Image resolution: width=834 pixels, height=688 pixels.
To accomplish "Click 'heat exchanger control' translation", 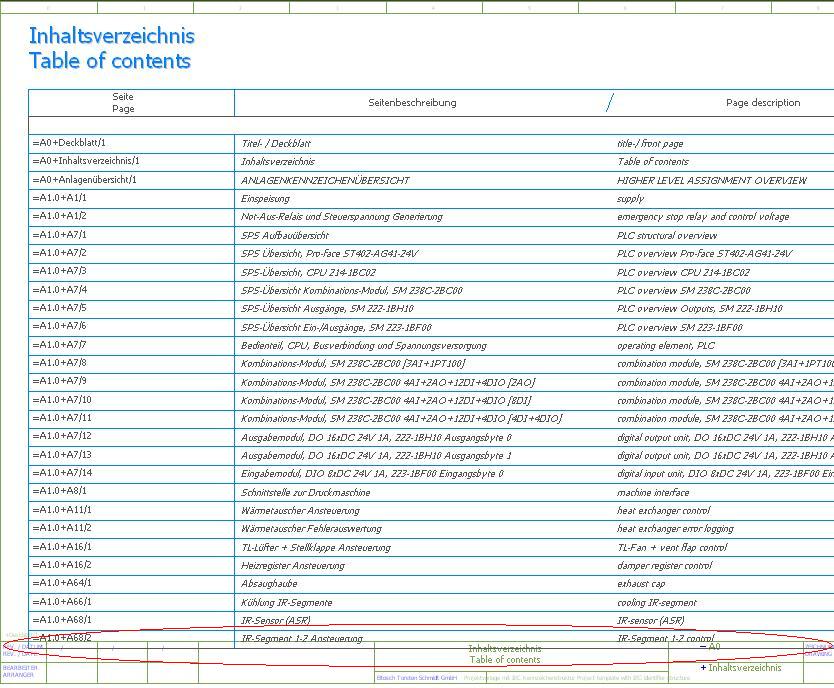I will [663, 511].
